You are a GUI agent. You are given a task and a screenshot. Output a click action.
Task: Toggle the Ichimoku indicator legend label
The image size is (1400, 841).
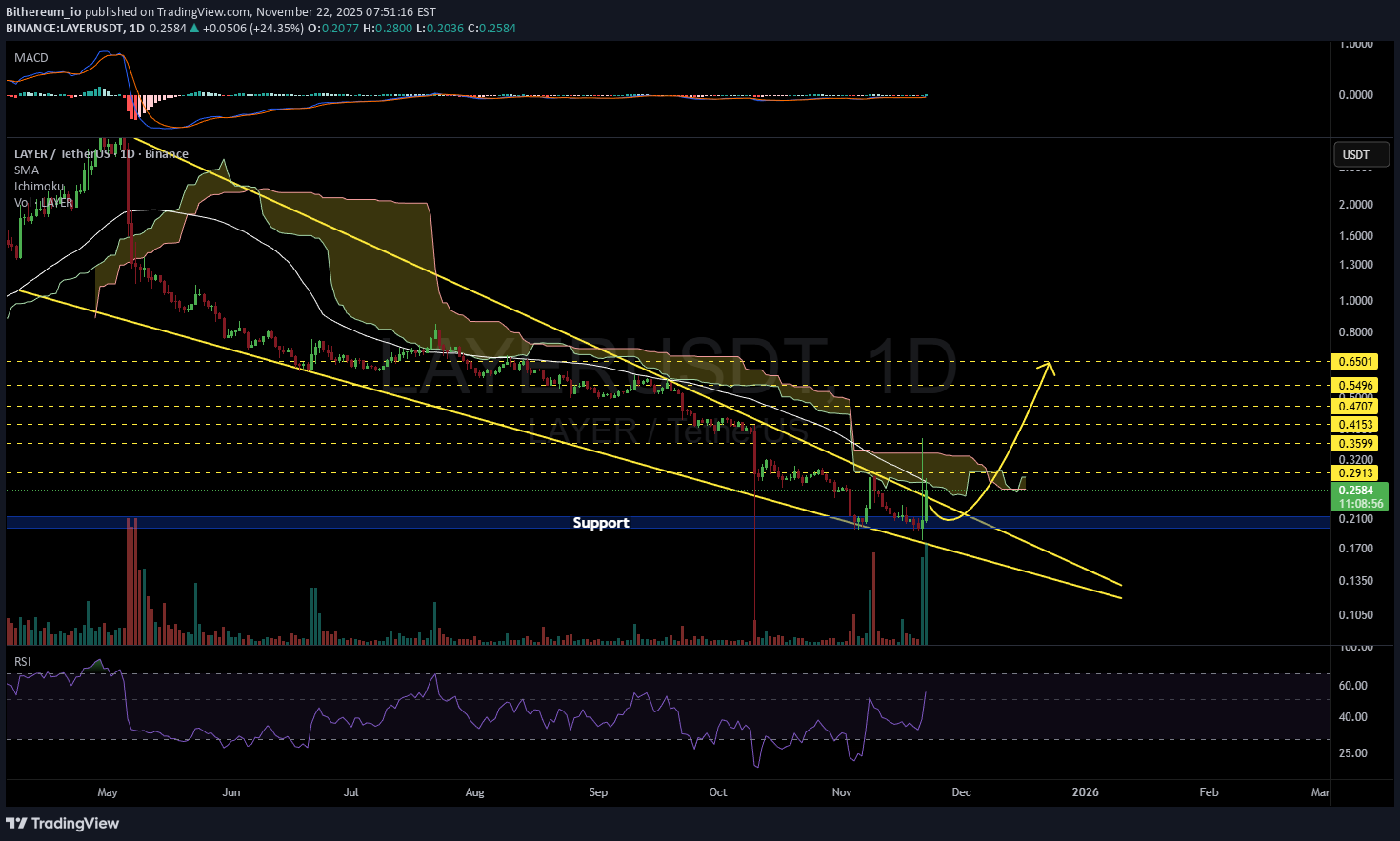coord(39,187)
